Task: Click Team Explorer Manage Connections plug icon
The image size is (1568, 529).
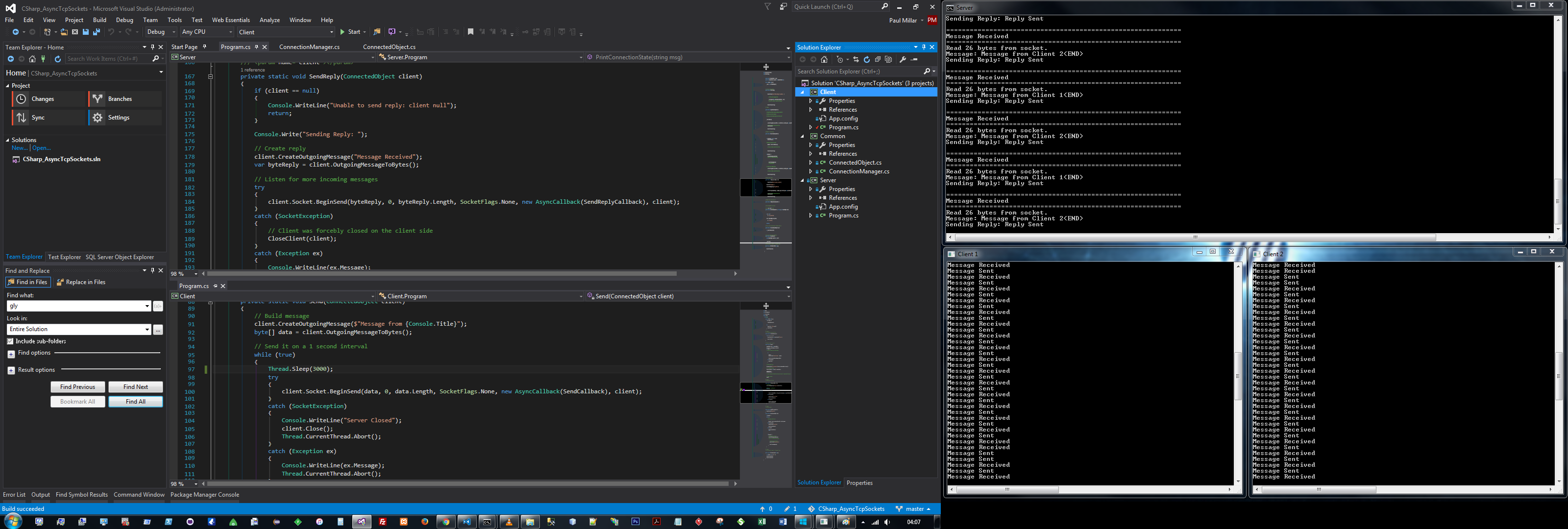Action: tap(43, 59)
